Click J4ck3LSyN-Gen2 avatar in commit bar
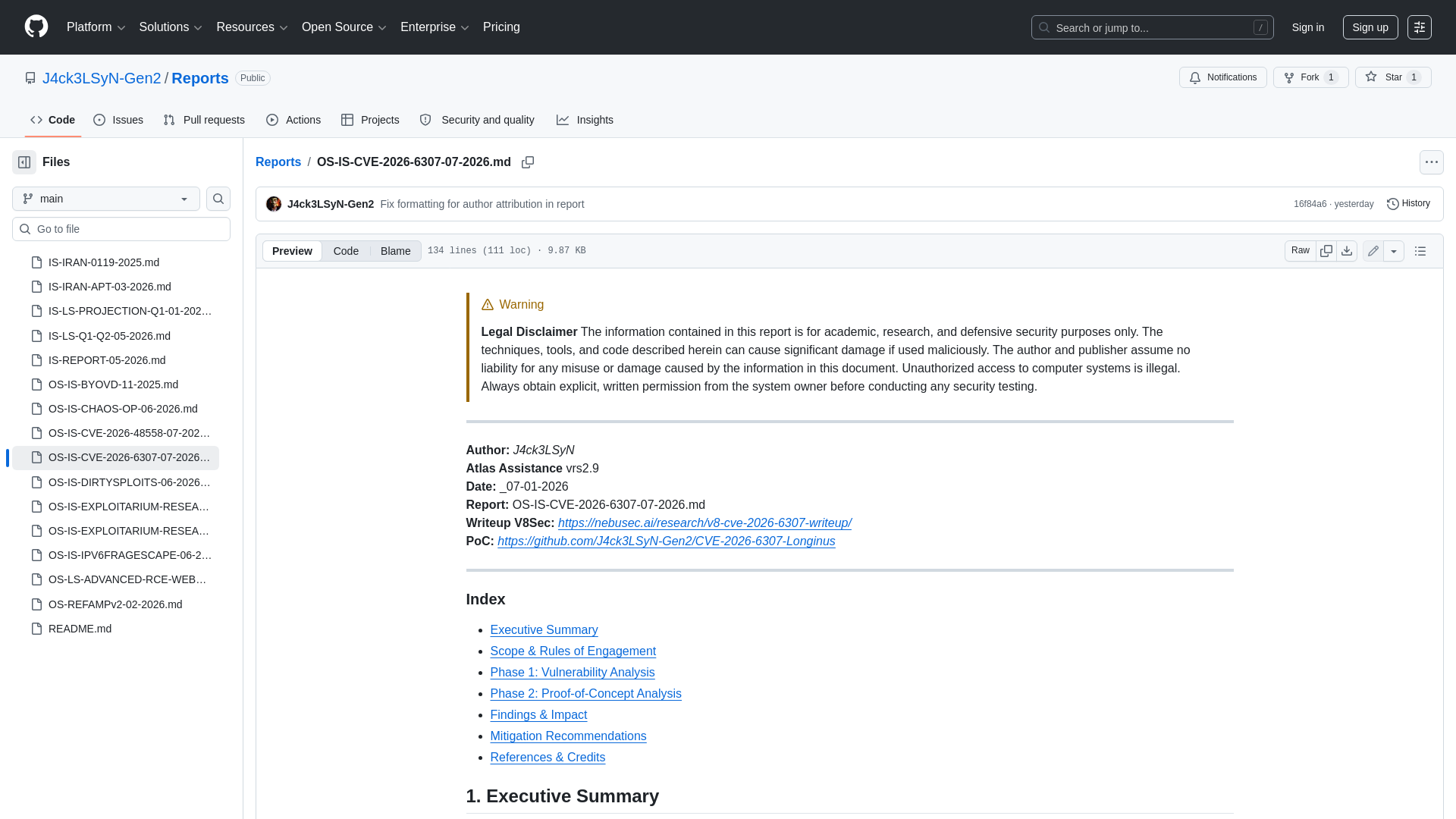1456x819 pixels. coord(274,204)
